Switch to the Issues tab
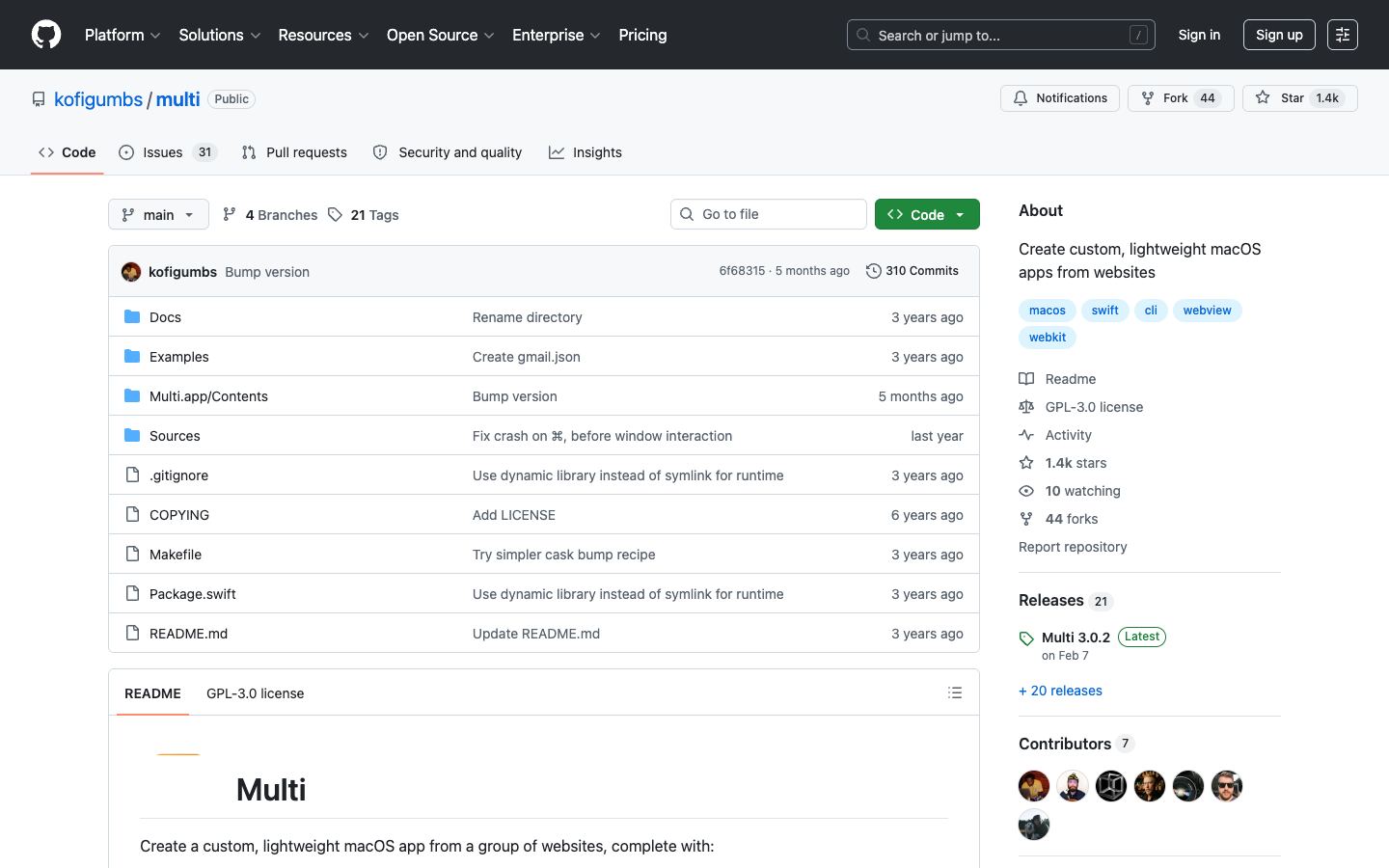The image size is (1389, 868). tap(168, 152)
